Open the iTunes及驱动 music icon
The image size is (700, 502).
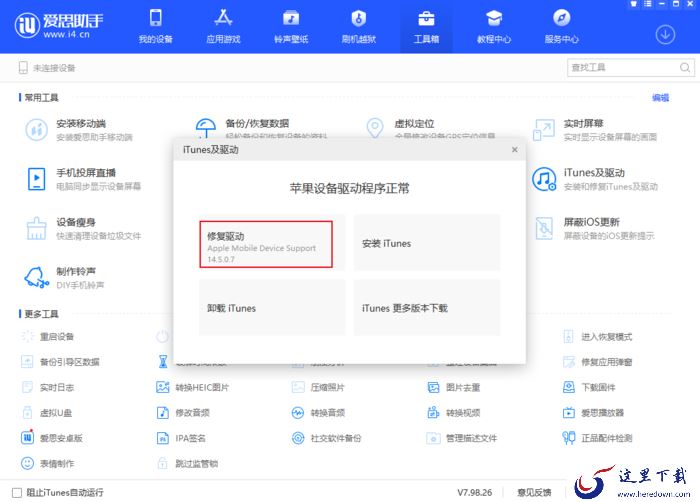coord(544,179)
